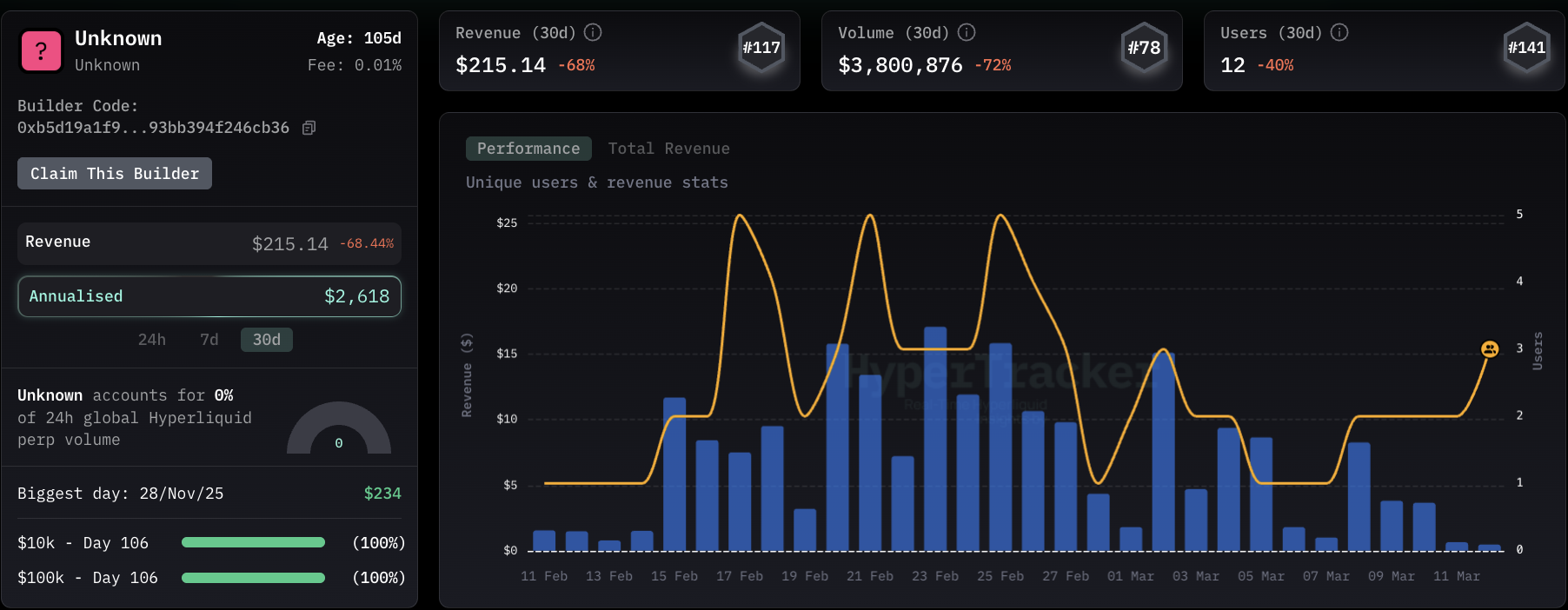
Task: Click the #78 volume rank badge
Action: (1144, 48)
